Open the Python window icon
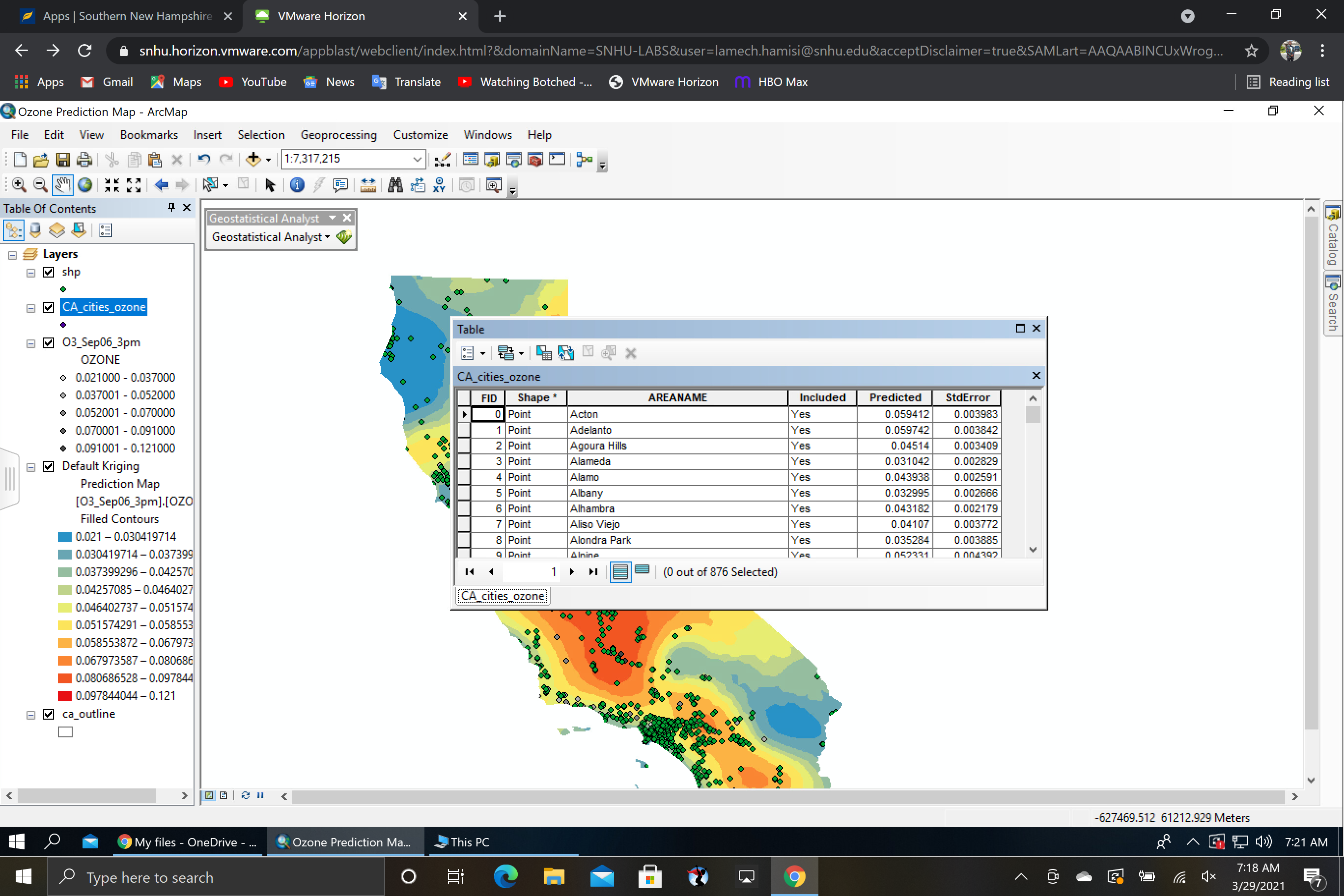This screenshot has height=896, width=1344. 557,160
